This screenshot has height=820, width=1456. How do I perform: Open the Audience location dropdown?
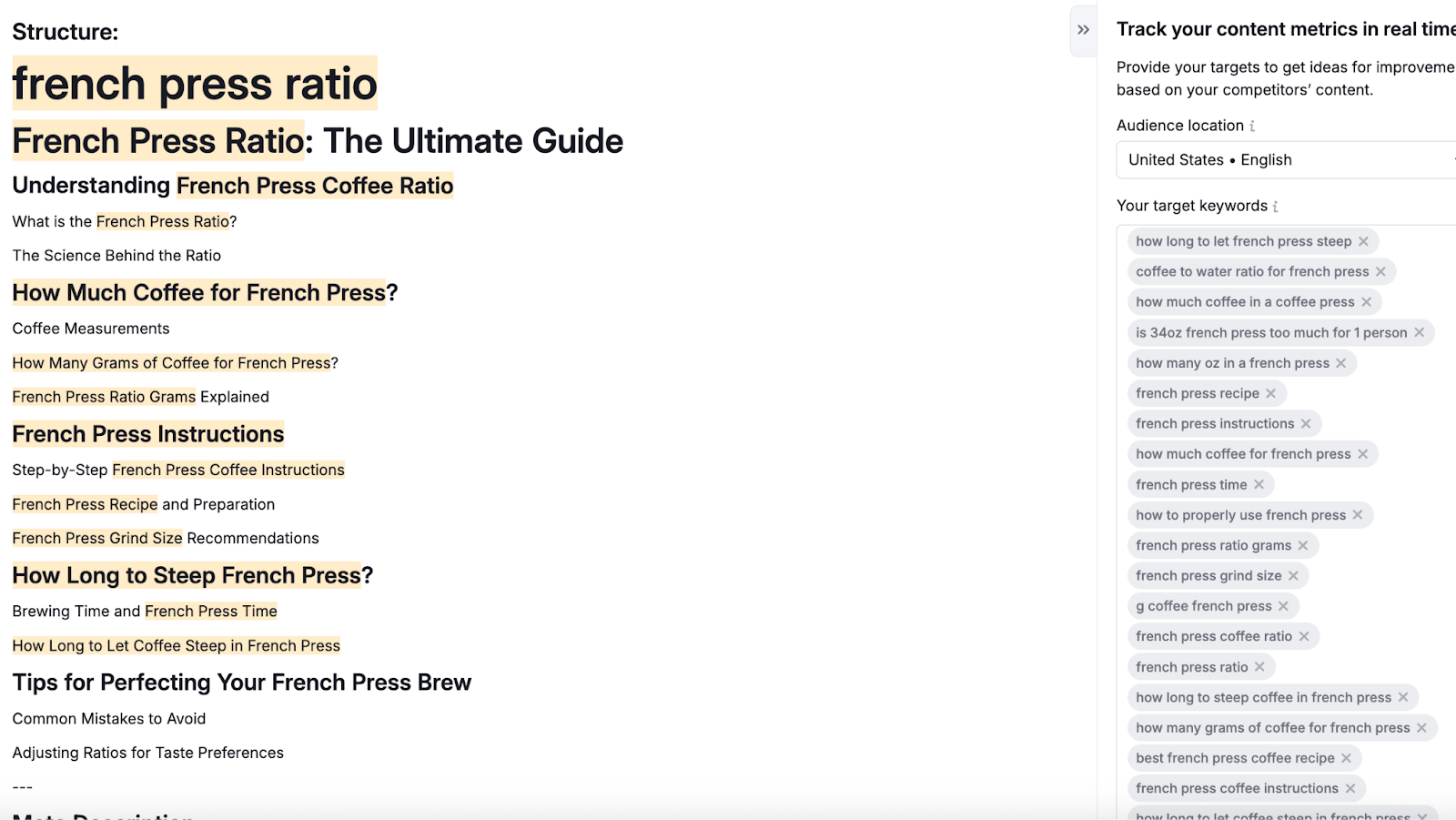click(1283, 160)
